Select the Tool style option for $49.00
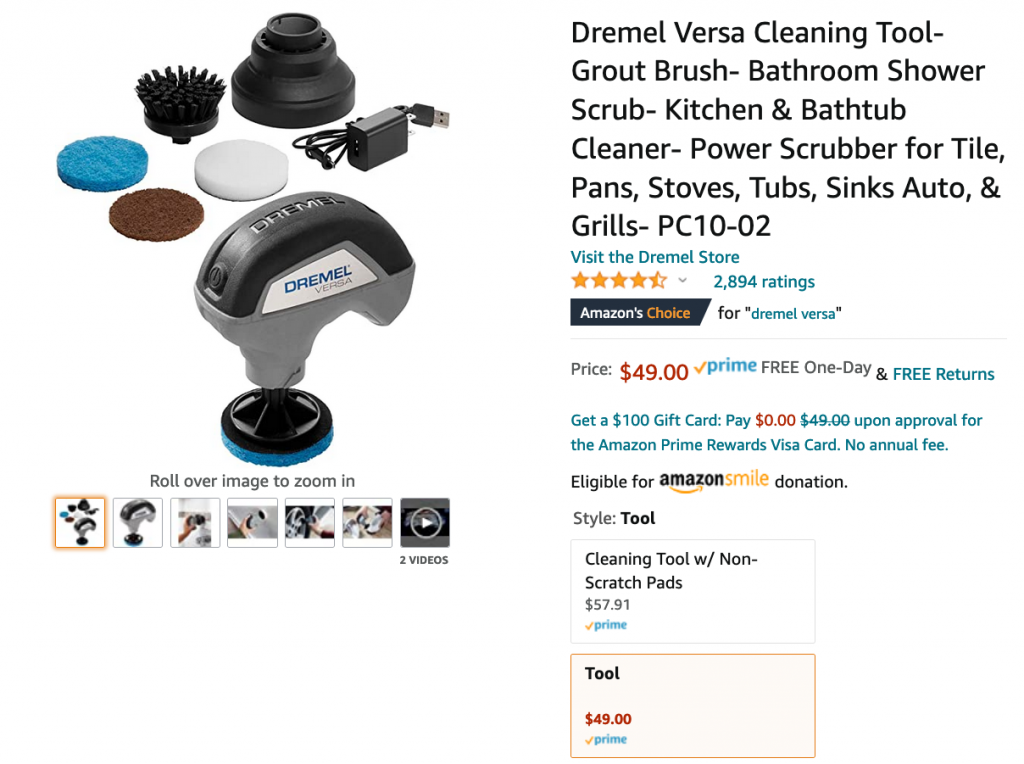 (693, 706)
